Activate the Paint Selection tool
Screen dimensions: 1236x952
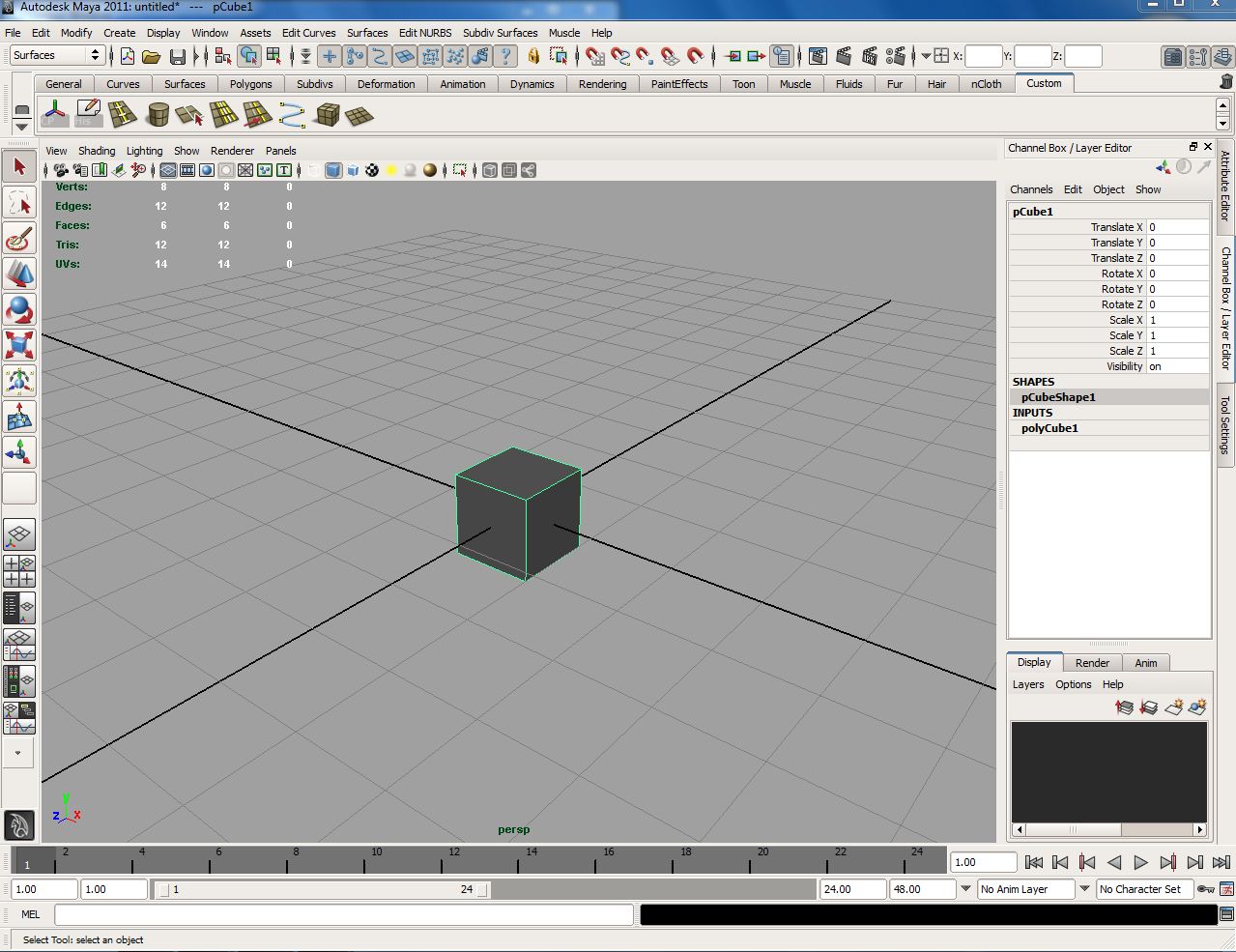[x=19, y=239]
